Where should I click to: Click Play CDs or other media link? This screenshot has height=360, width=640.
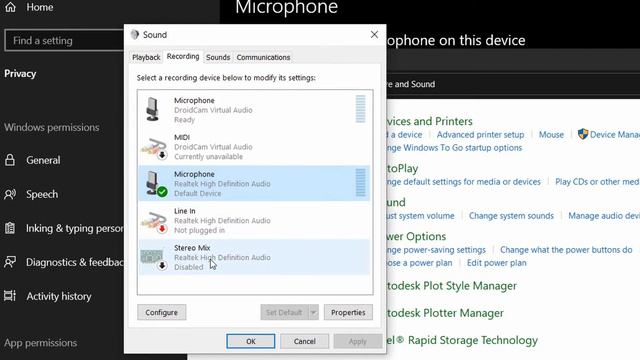pos(597,182)
